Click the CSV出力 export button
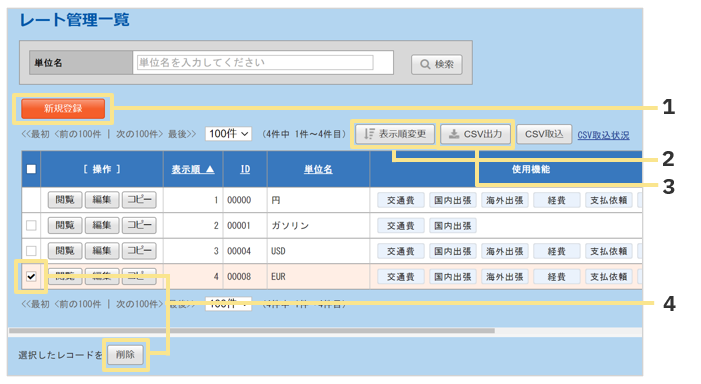 tap(476, 134)
